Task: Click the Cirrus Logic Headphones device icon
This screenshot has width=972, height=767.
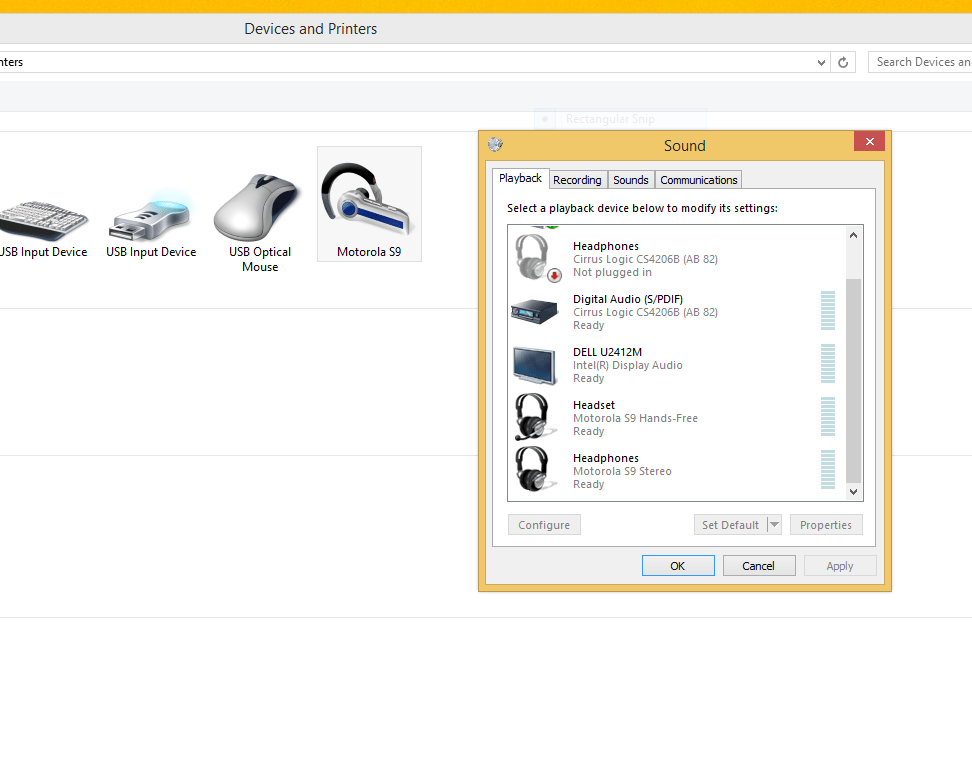Action: click(x=536, y=257)
